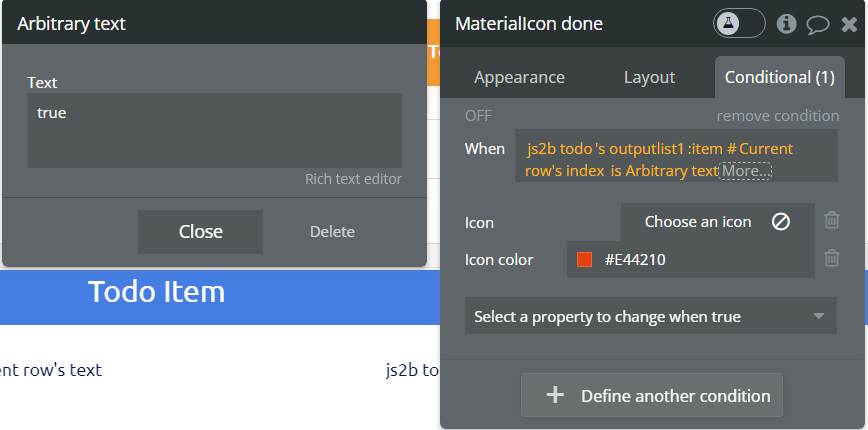Expand Select a property to change dropdown
The image size is (868, 430).
650,317
